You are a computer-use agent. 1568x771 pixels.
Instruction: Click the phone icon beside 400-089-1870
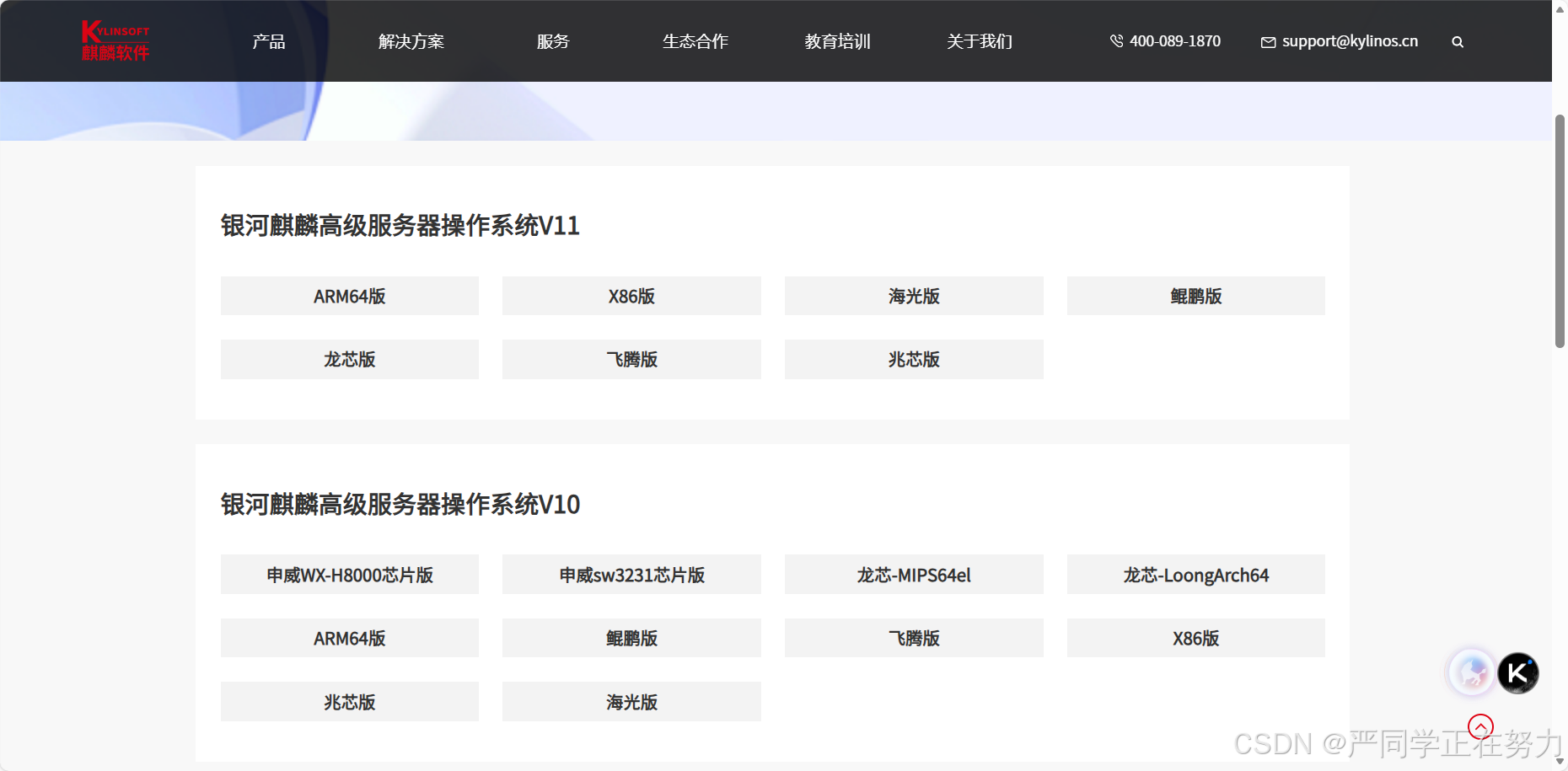click(1116, 41)
